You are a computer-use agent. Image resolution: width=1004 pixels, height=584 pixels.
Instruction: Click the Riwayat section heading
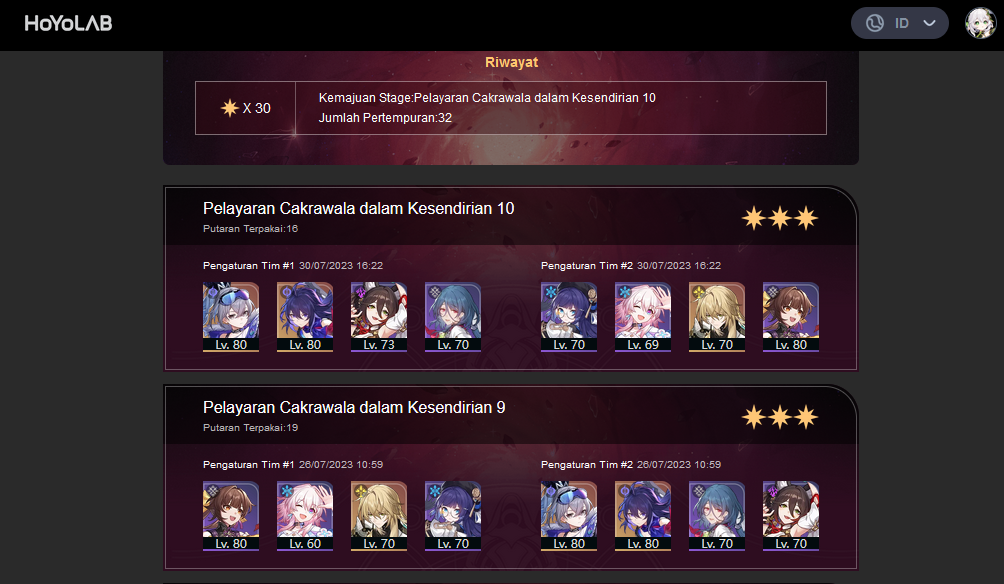pyautogui.click(x=511, y=62)
